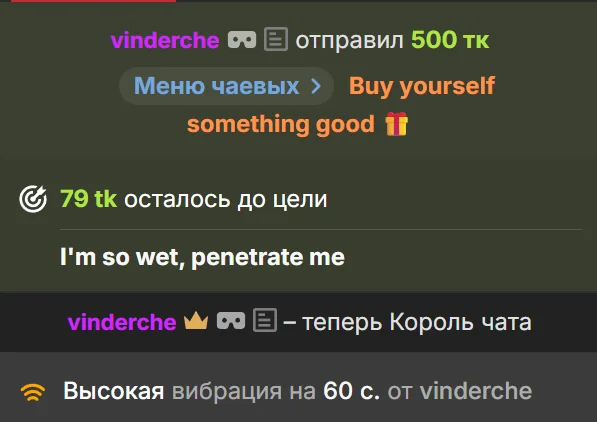Click the '60 с.' vibration duration text
Viewport: 597px width, 422px height.
pos(351,391)
